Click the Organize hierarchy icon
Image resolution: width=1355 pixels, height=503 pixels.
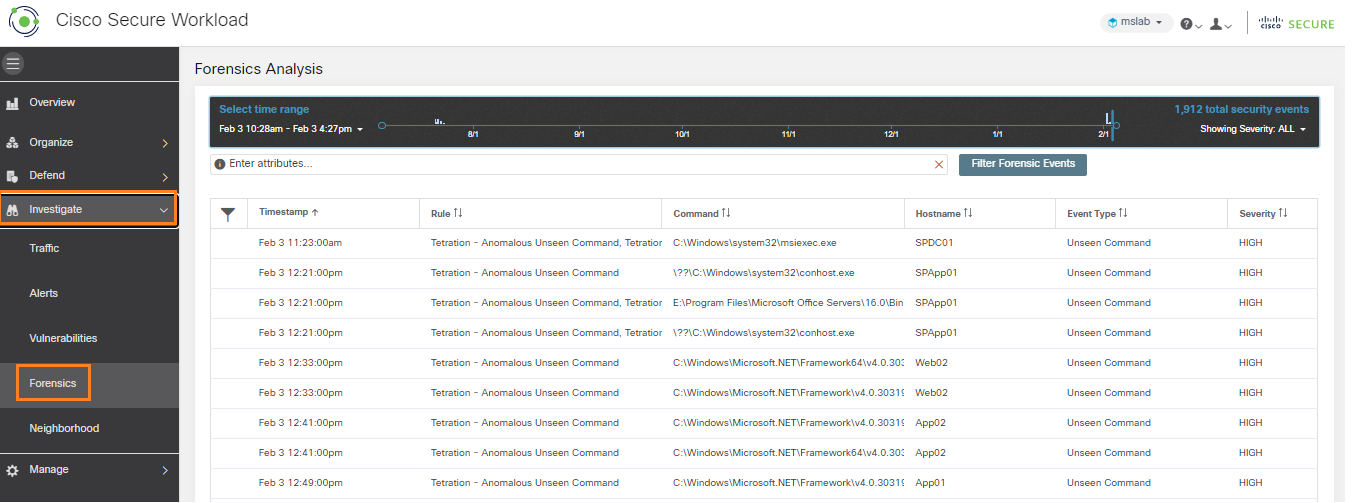[x=13, y=143]
